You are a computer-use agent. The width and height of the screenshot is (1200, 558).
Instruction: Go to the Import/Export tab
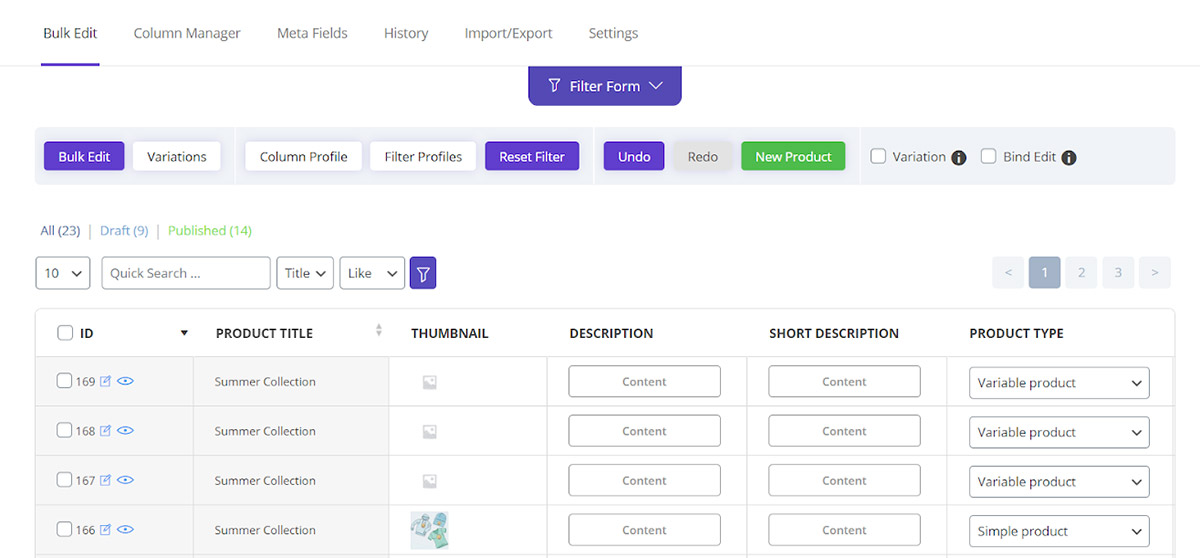(x=508, y=33)
